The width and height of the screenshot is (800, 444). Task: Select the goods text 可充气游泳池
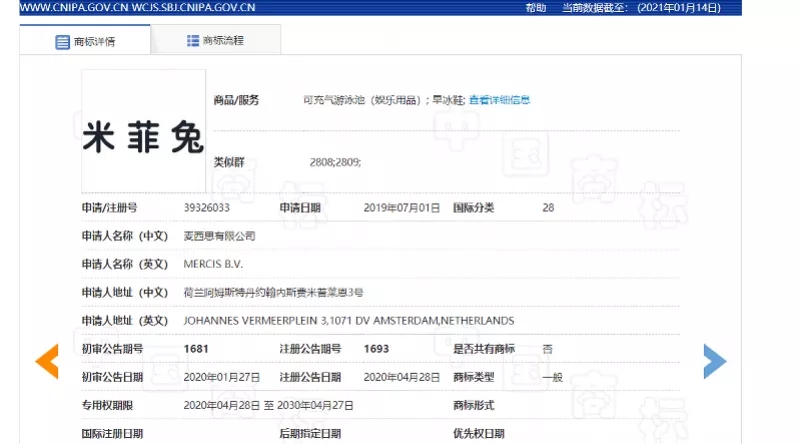[x=334, y=100]
